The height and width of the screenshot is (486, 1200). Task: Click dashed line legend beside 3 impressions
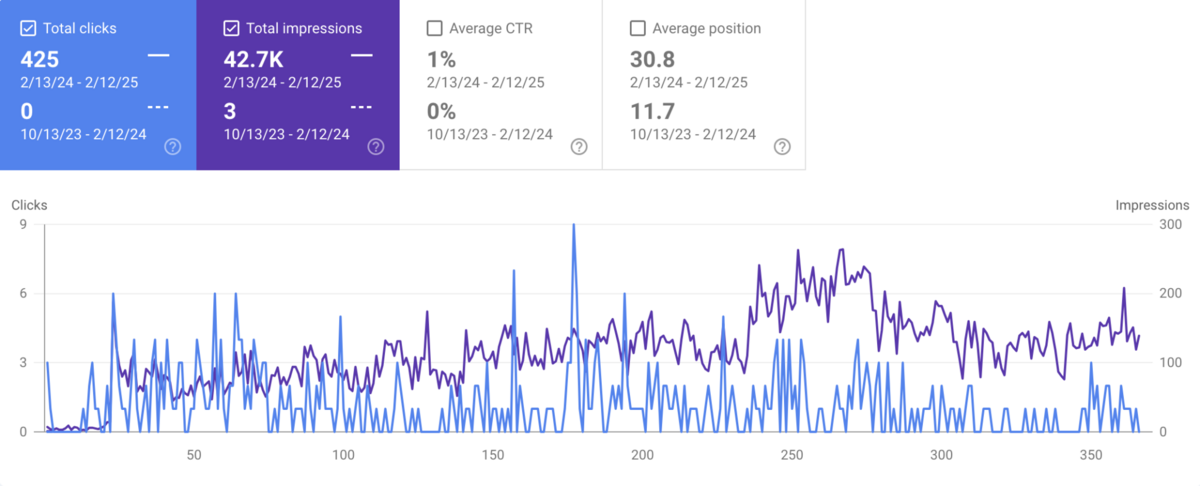[x=362, y=107]
